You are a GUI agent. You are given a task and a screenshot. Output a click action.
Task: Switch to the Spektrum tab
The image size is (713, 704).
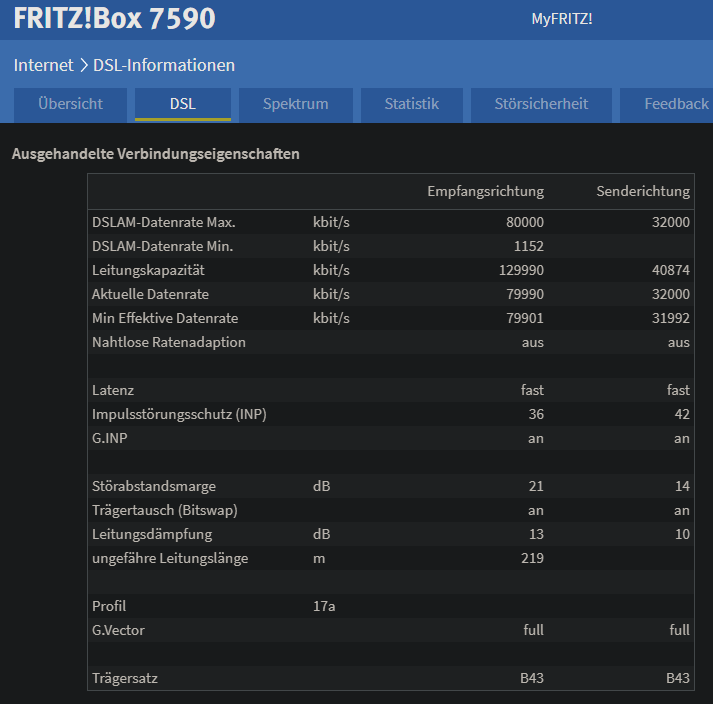click(296, 105)
